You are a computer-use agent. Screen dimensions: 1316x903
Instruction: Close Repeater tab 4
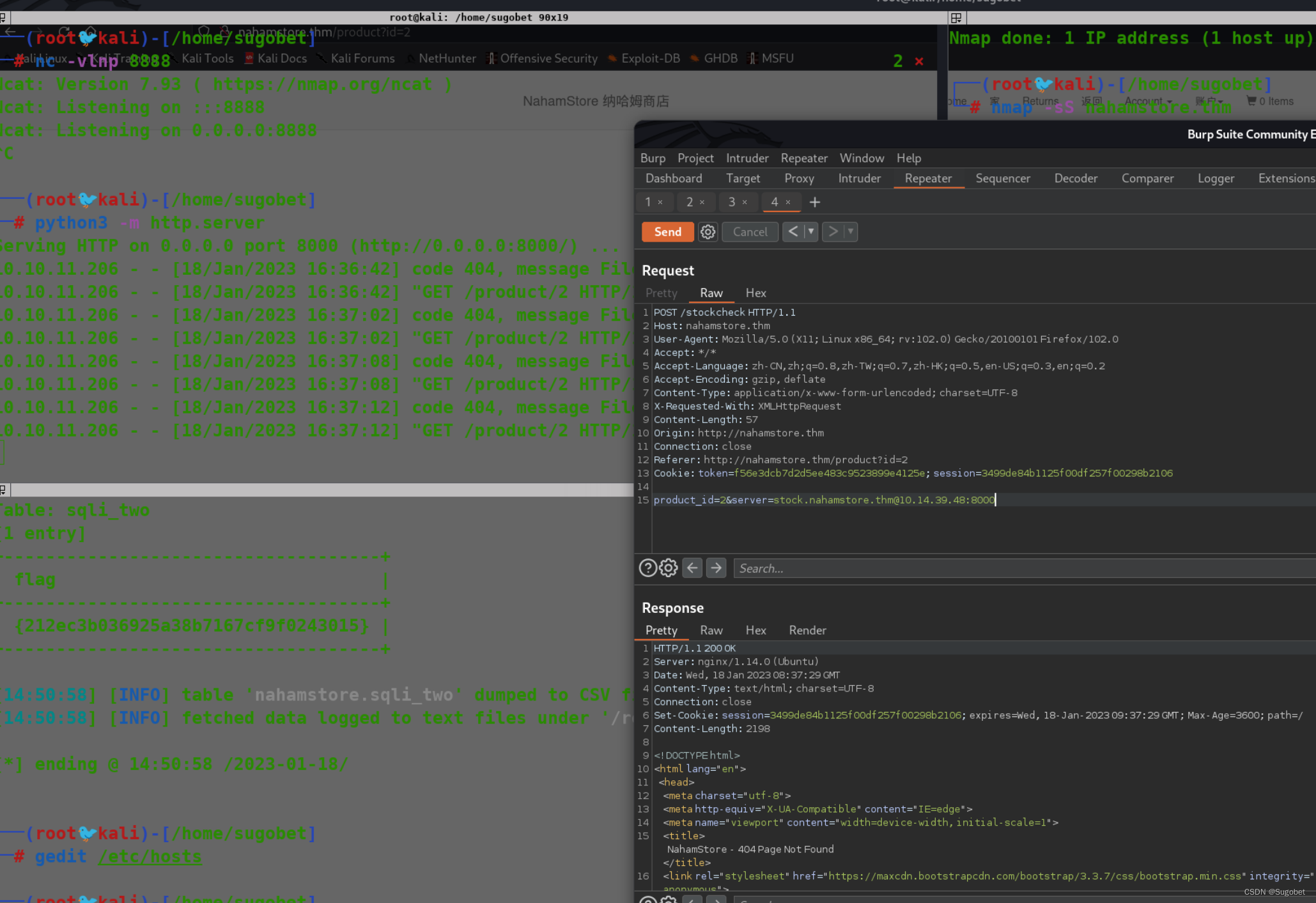pyautogui.click(x=788, y=202)
